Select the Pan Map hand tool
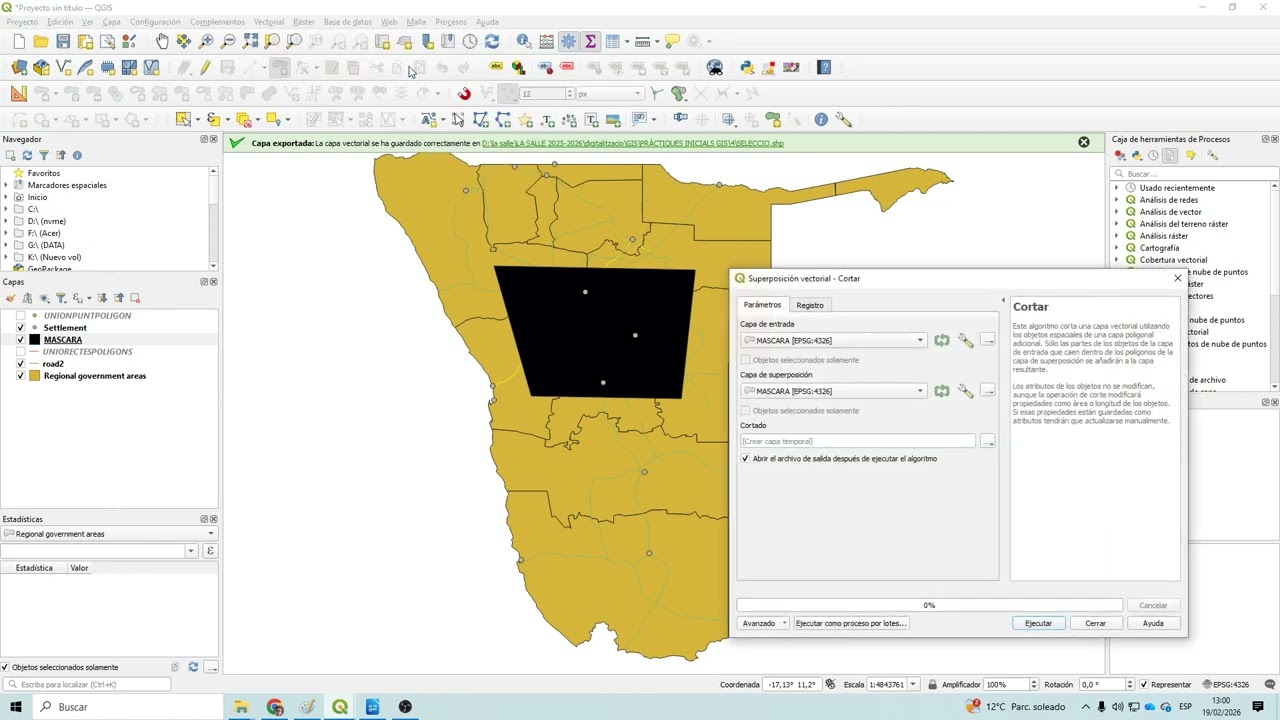The width and height of the screenshot is (1280, 720). pyautogui.click(x=162, y=41)
